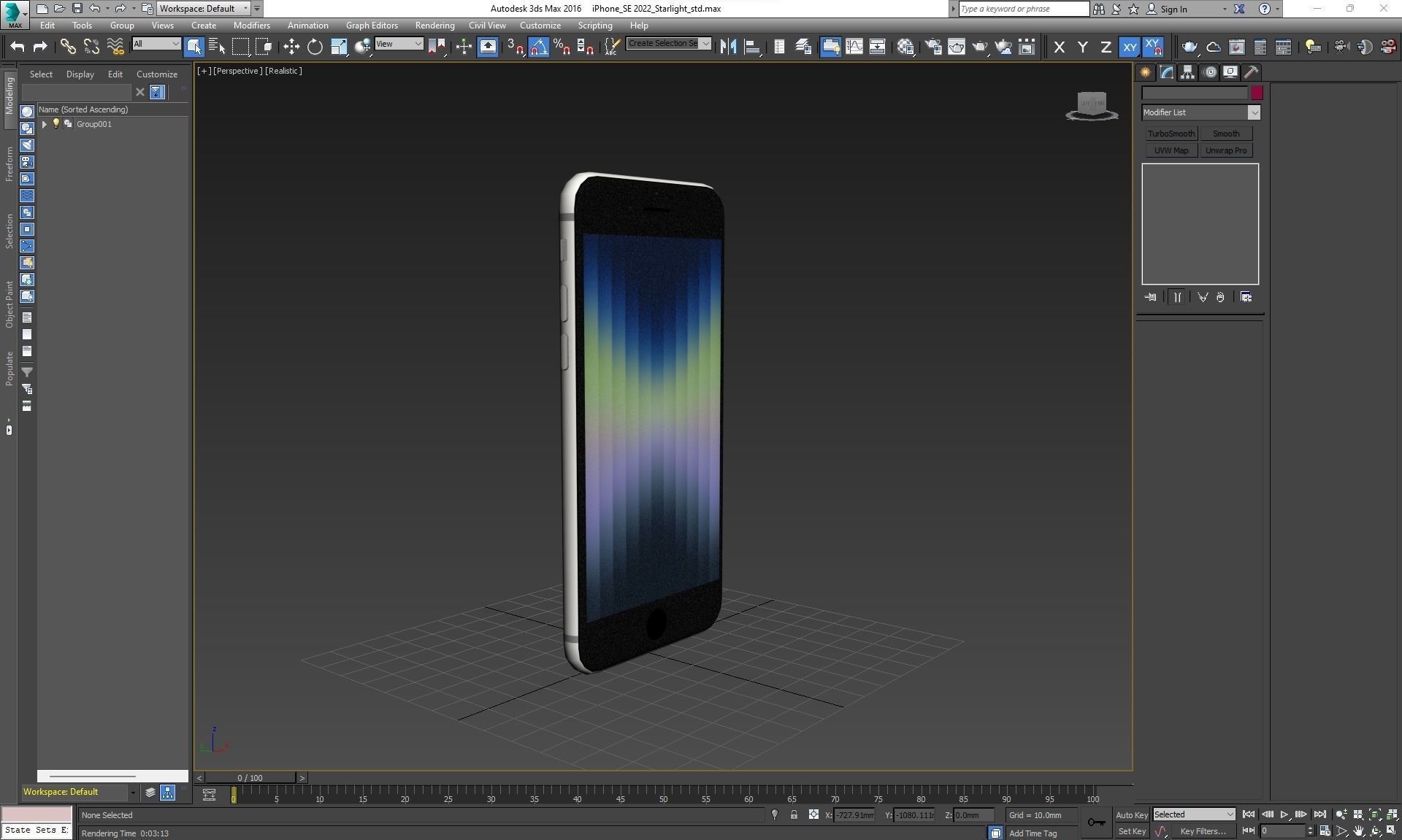Click the search keyword input field
This screenshot has width=1402, height=840.
1024,9
